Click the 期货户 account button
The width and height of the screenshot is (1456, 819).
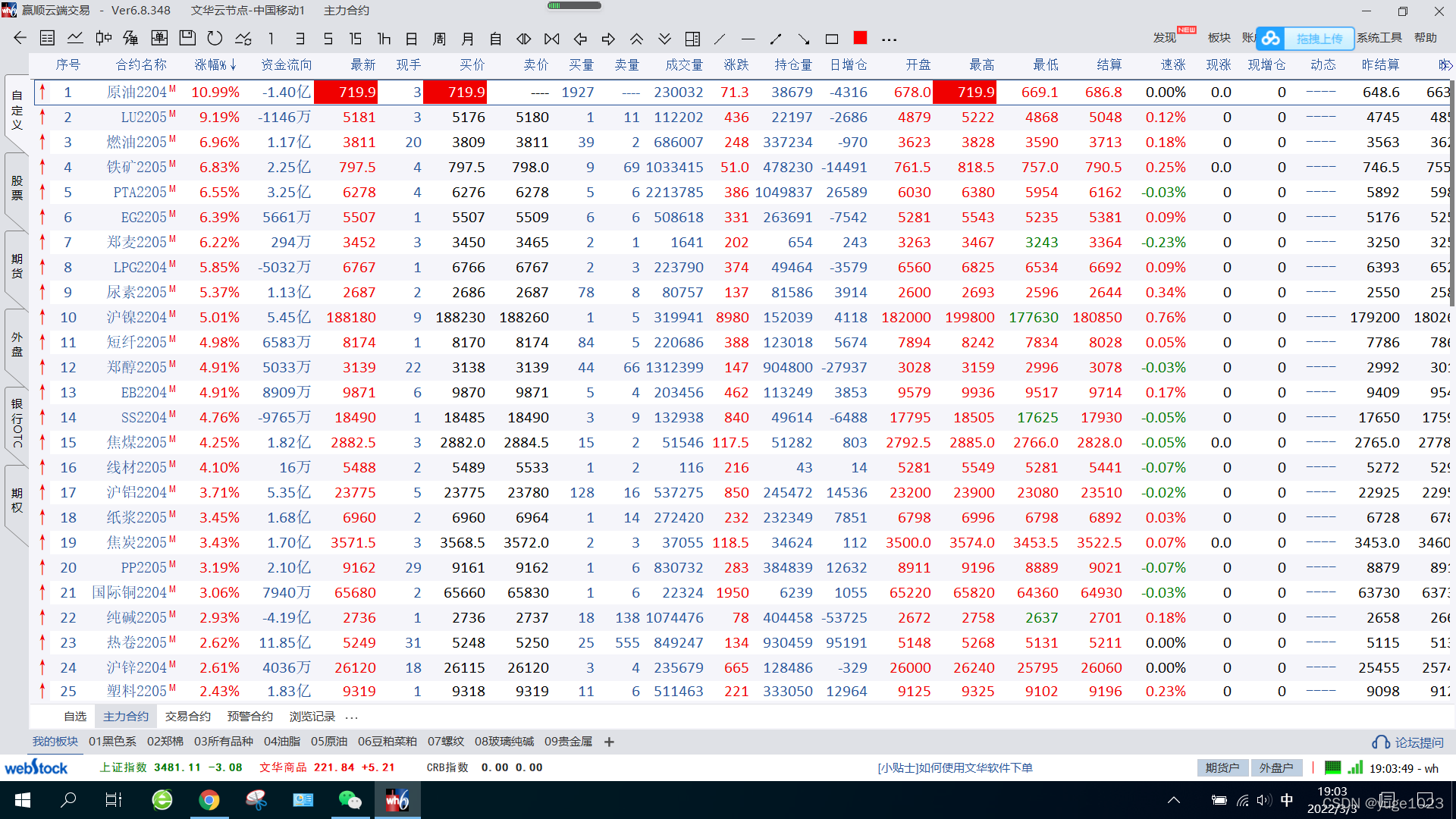click(1223, 767)
